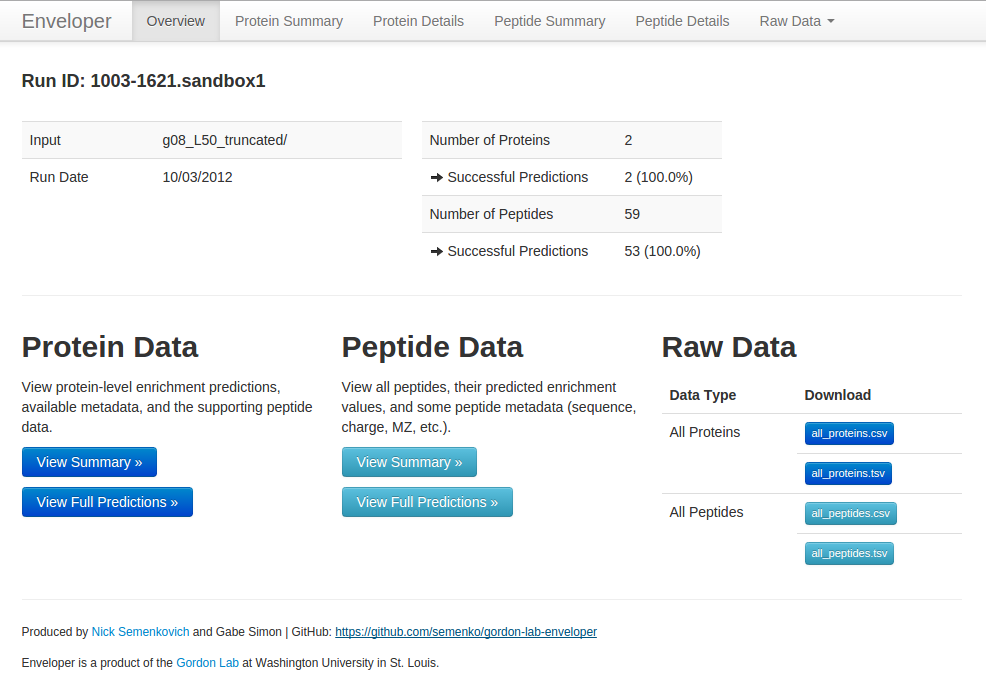
Task: Click the arrow icon beside protein Successful Predictions
Action: point(437,177)
